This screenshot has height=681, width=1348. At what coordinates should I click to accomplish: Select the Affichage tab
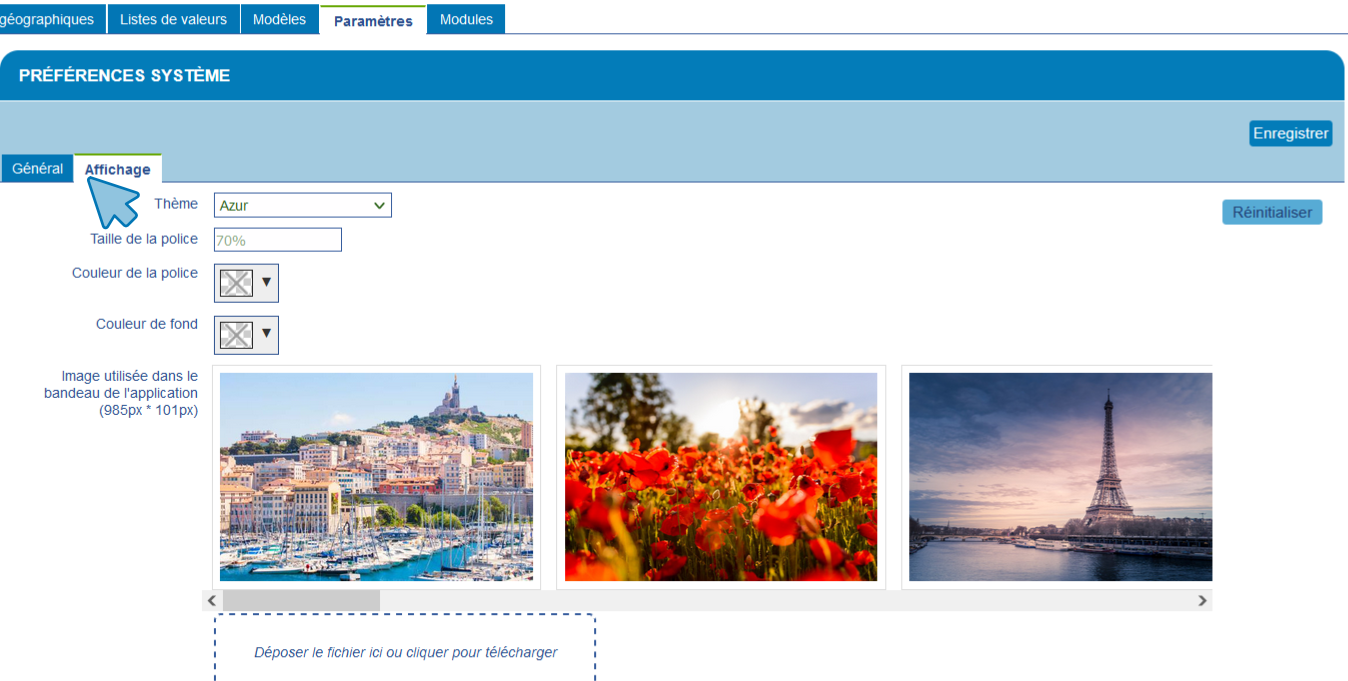[x=118, y=169]
